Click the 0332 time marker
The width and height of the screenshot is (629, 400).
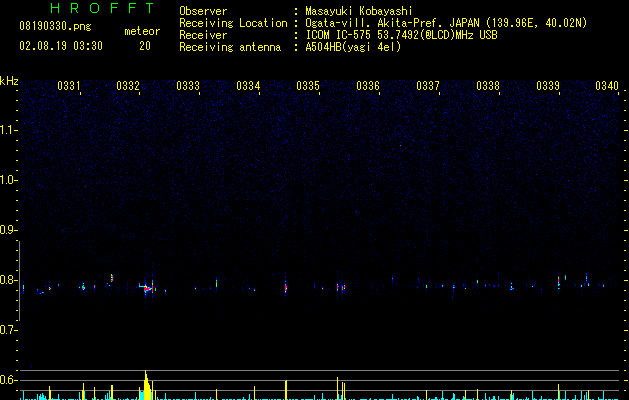point(128,86)
